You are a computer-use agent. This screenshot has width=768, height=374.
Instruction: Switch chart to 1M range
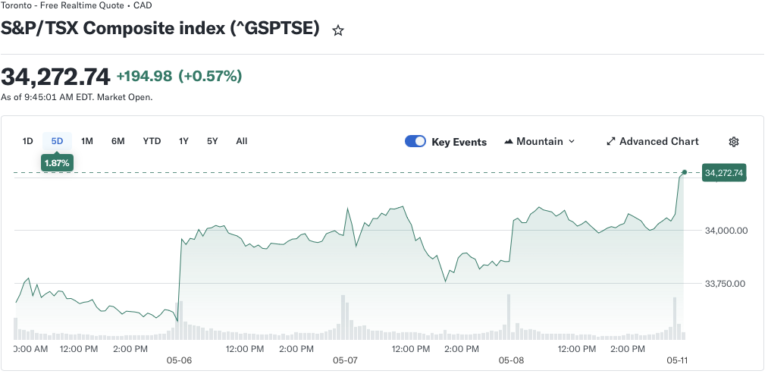coord(87,141)
